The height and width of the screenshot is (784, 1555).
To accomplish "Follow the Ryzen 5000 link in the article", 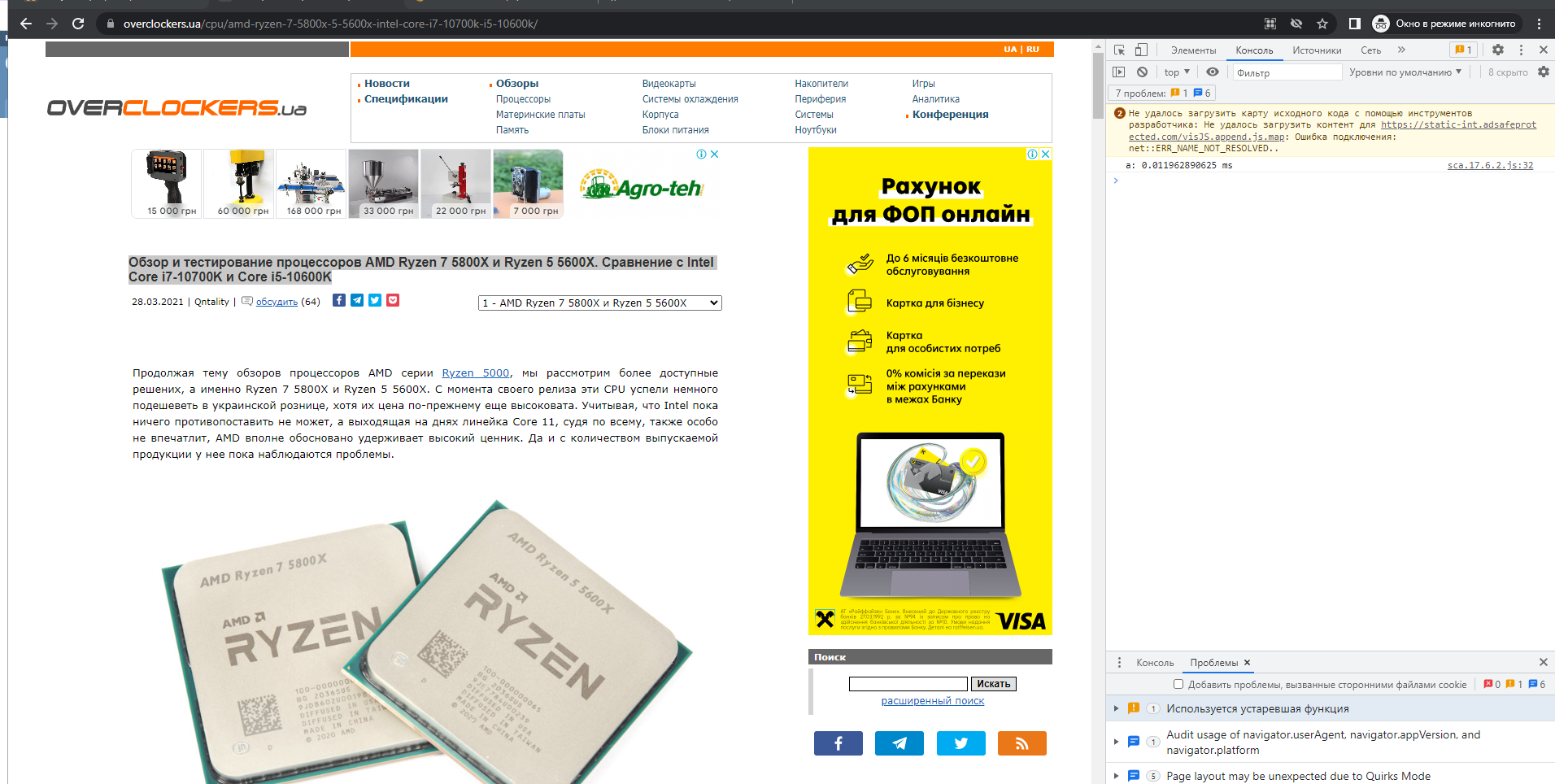I will [476, 372].
